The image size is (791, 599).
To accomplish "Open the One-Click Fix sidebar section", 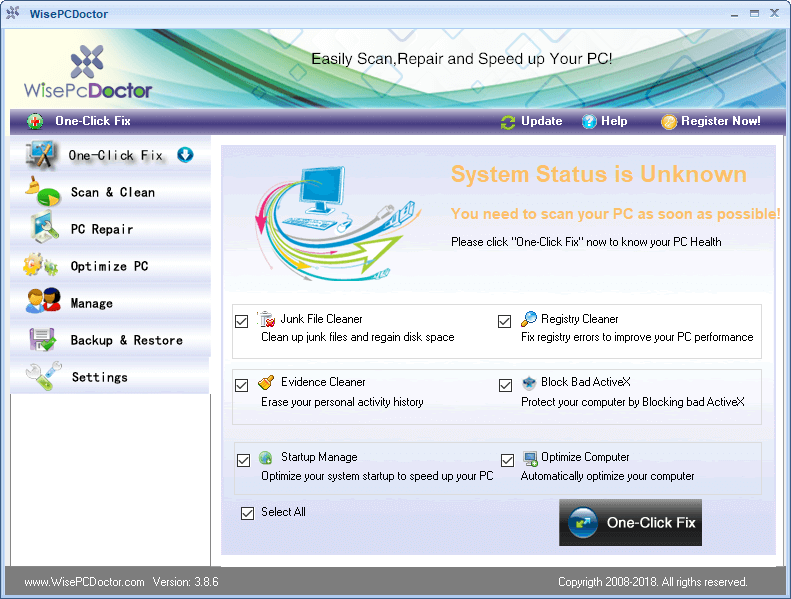I will [110, 154].
